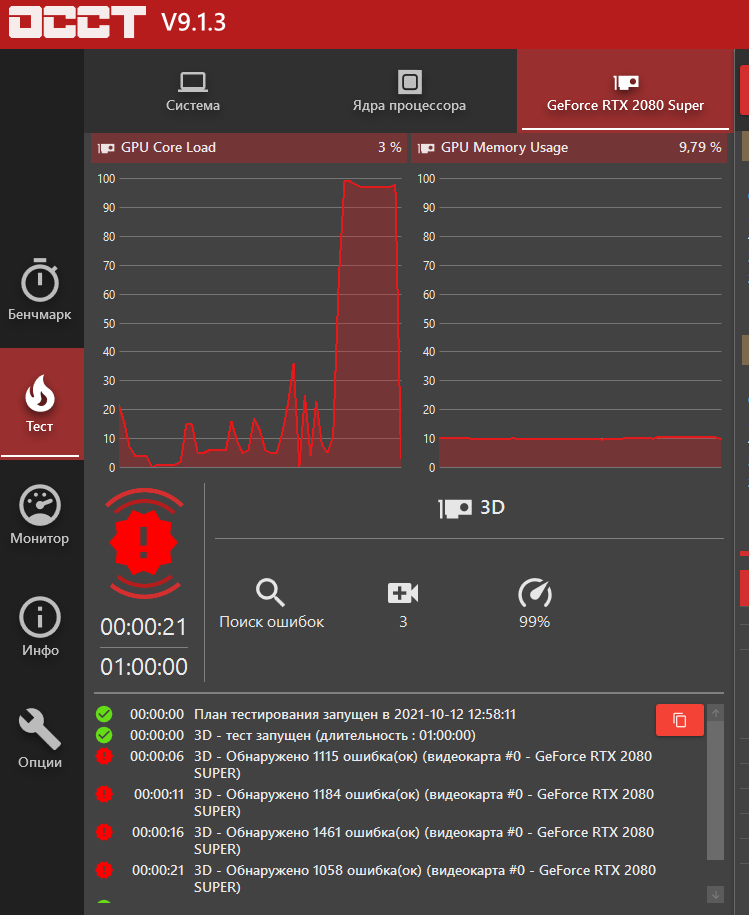
Task: Click the log scrollbar up arrow
Action: [x=715, y=713]
